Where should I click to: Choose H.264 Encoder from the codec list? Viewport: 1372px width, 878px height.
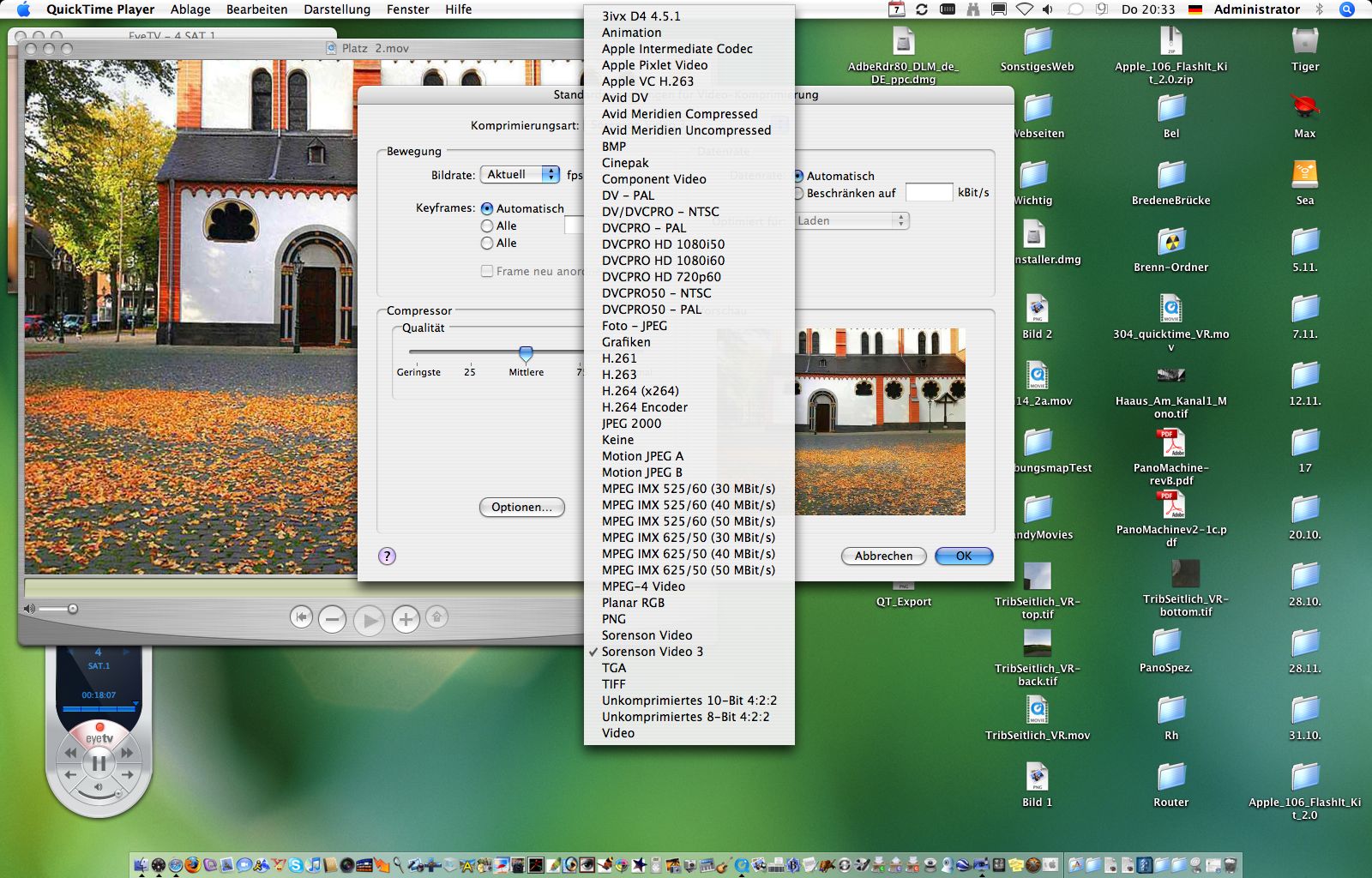(644, 407)
